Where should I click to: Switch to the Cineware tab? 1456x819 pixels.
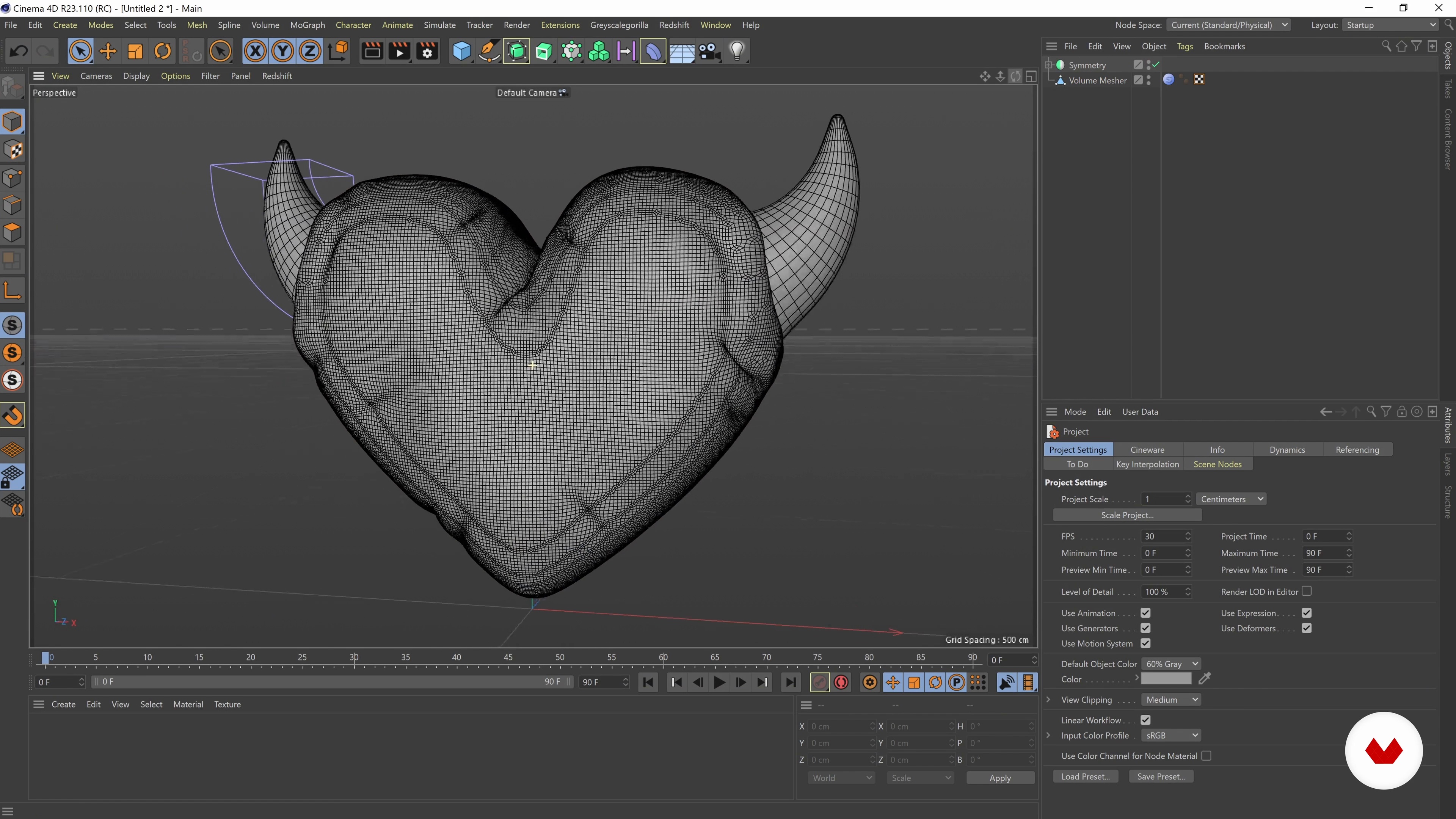tap(1147, 450)
